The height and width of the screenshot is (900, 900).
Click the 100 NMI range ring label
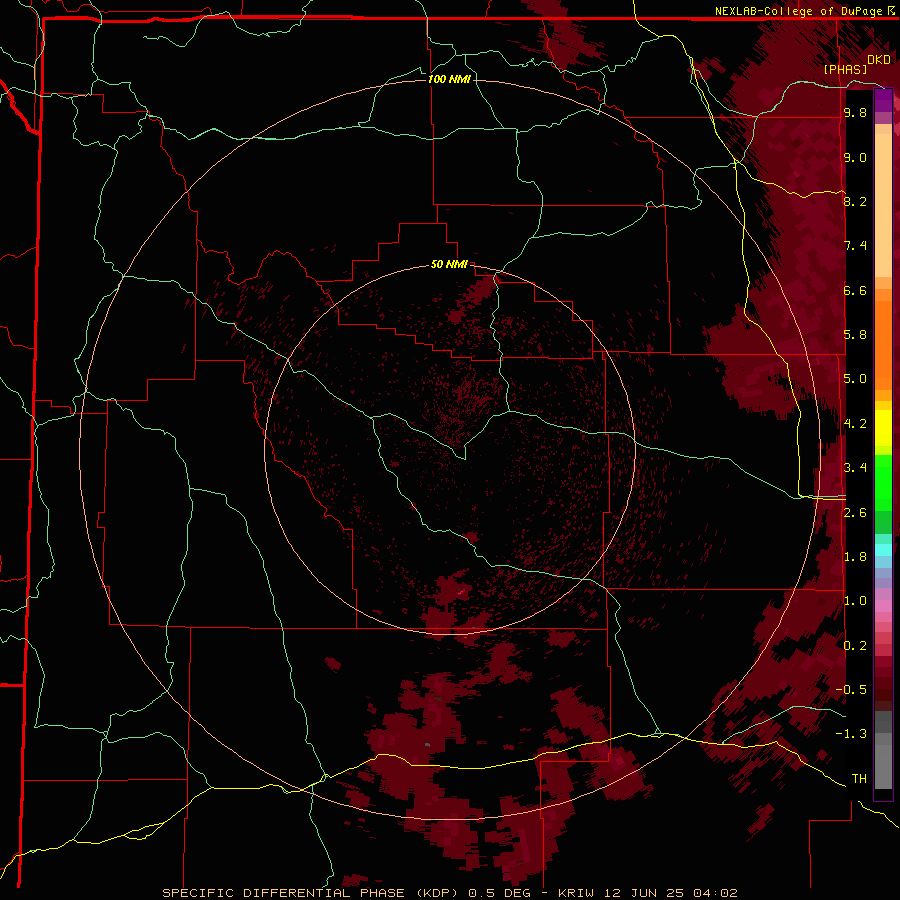coord(449,79)
